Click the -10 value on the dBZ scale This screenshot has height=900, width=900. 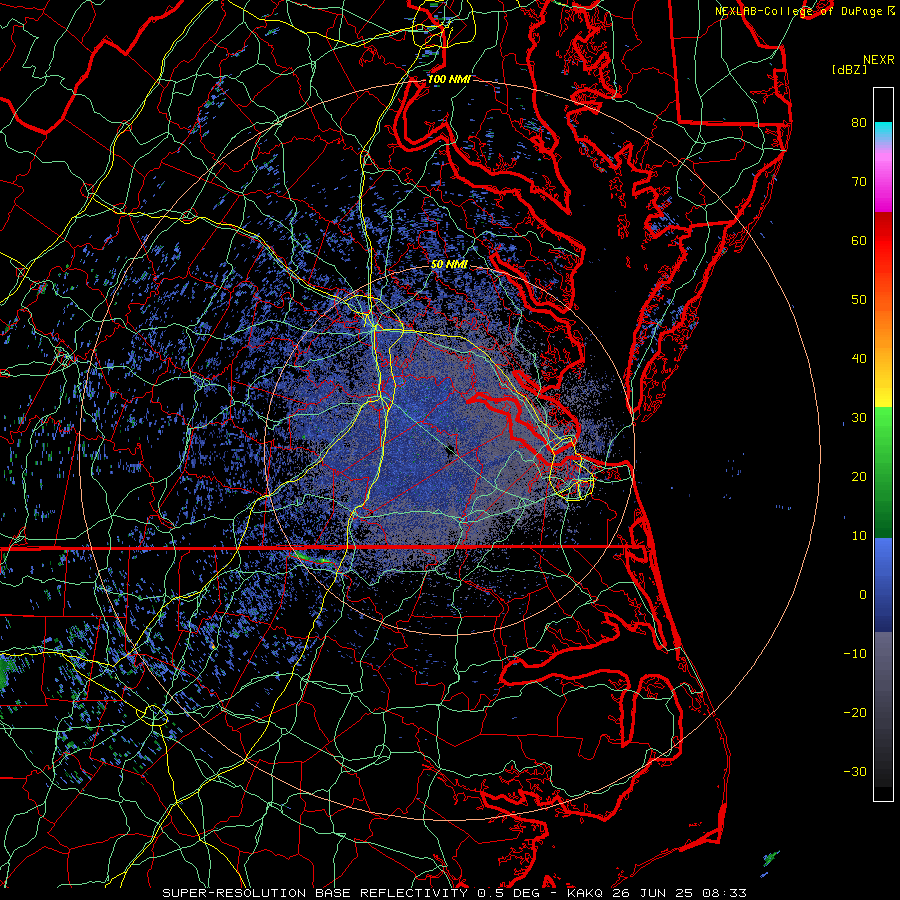(x=855, y=654)
